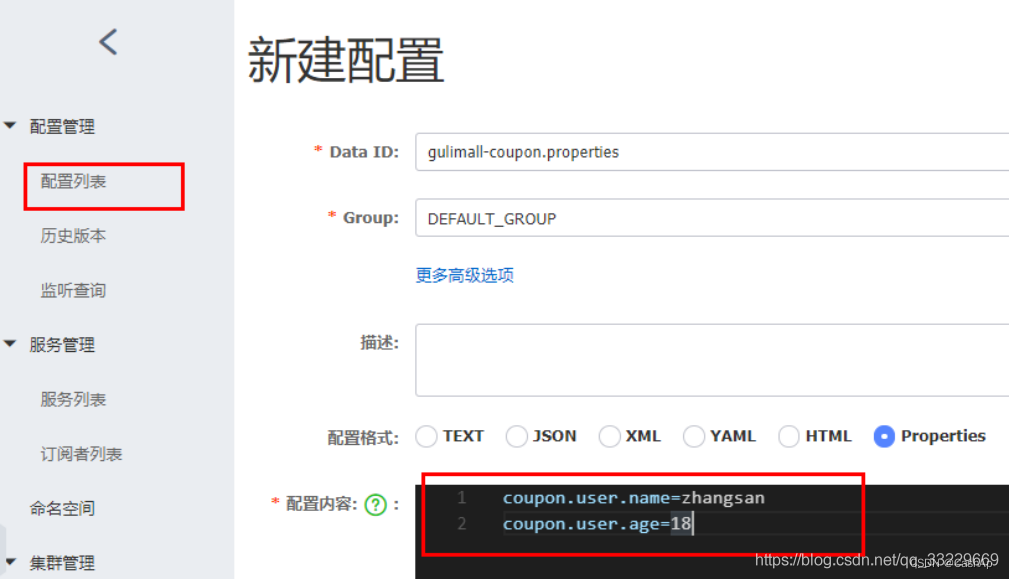
Task: Select the JSON format radio button
Action: coord(516,436)
